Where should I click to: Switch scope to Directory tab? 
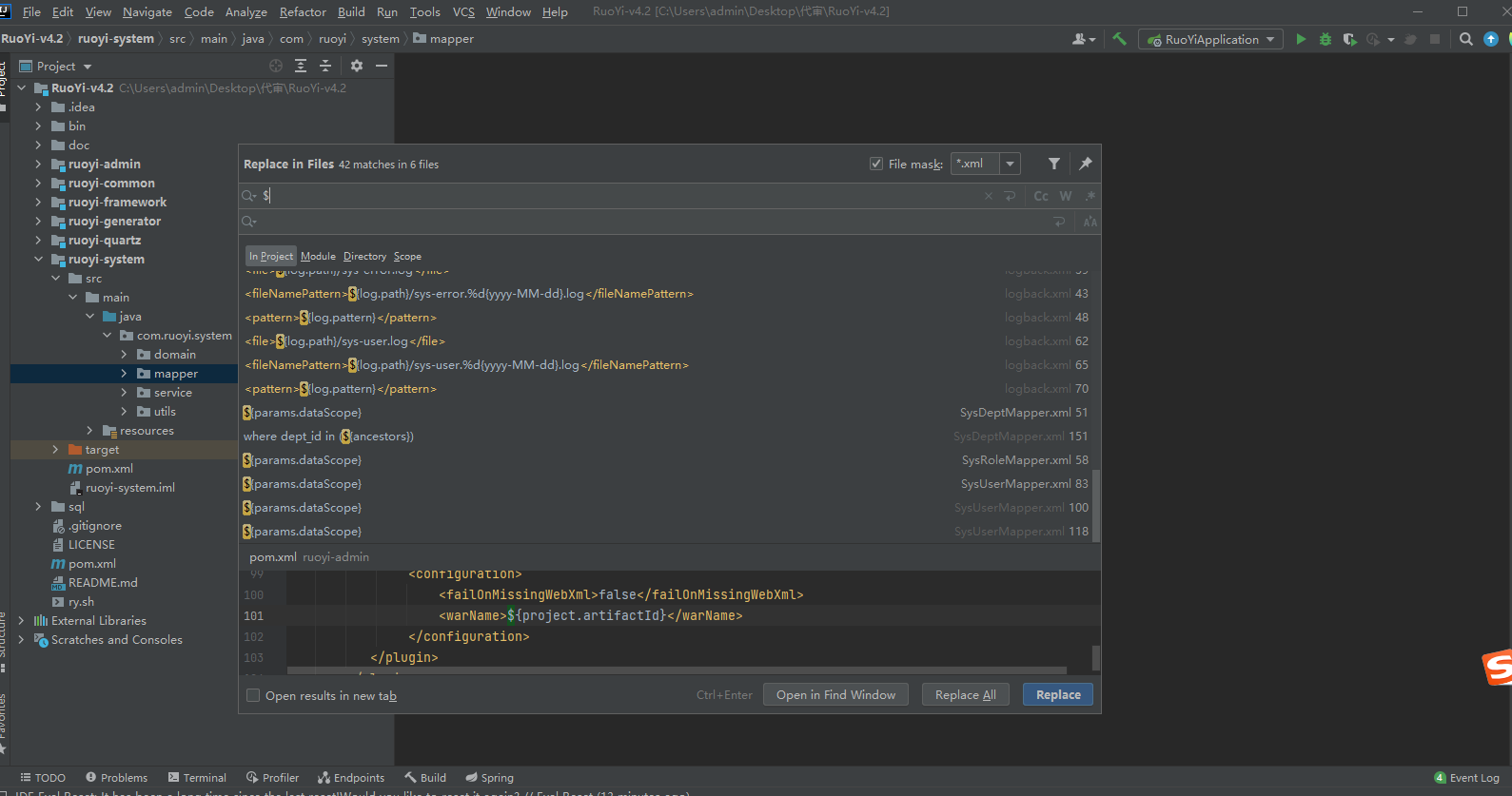tap(364, 256)
